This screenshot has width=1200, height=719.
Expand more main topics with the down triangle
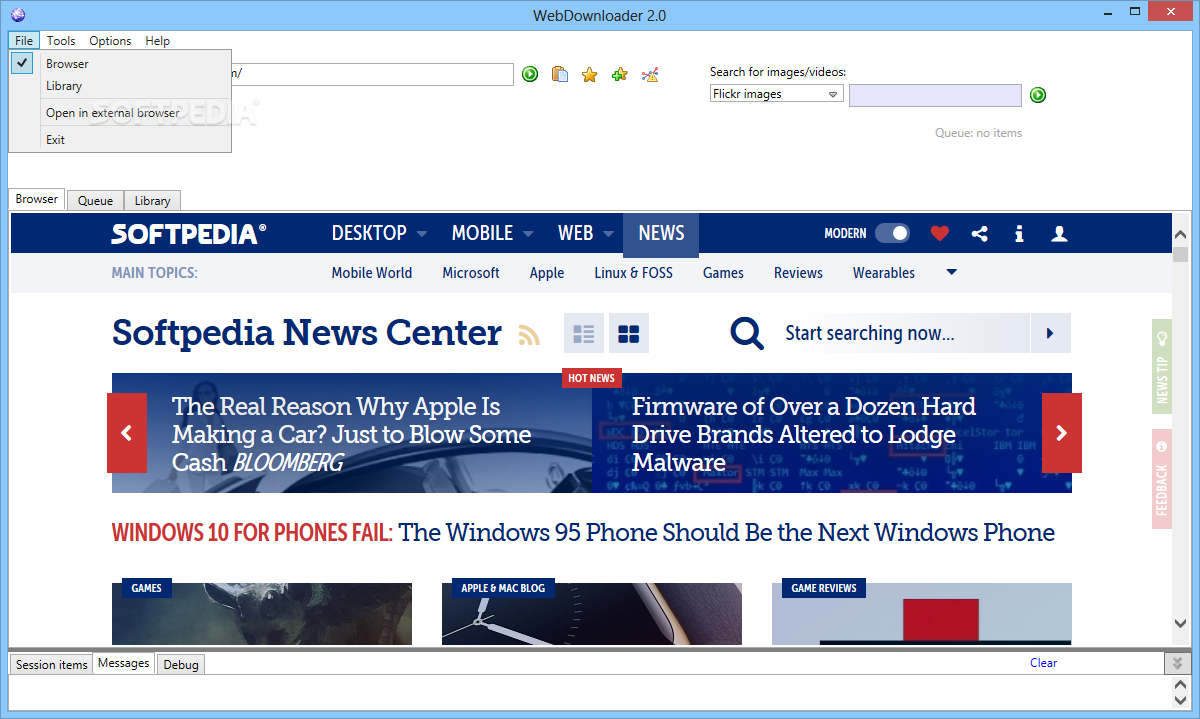pos(951,272)
